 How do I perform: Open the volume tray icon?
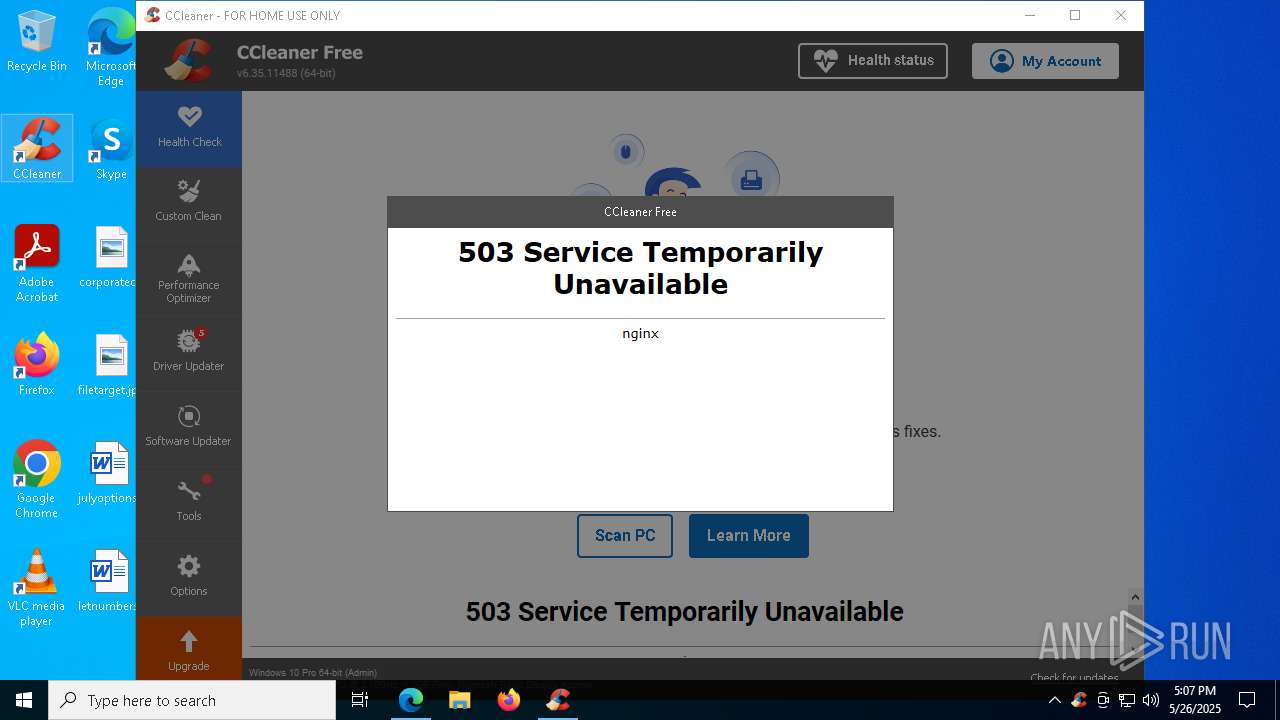point(1150,700)
